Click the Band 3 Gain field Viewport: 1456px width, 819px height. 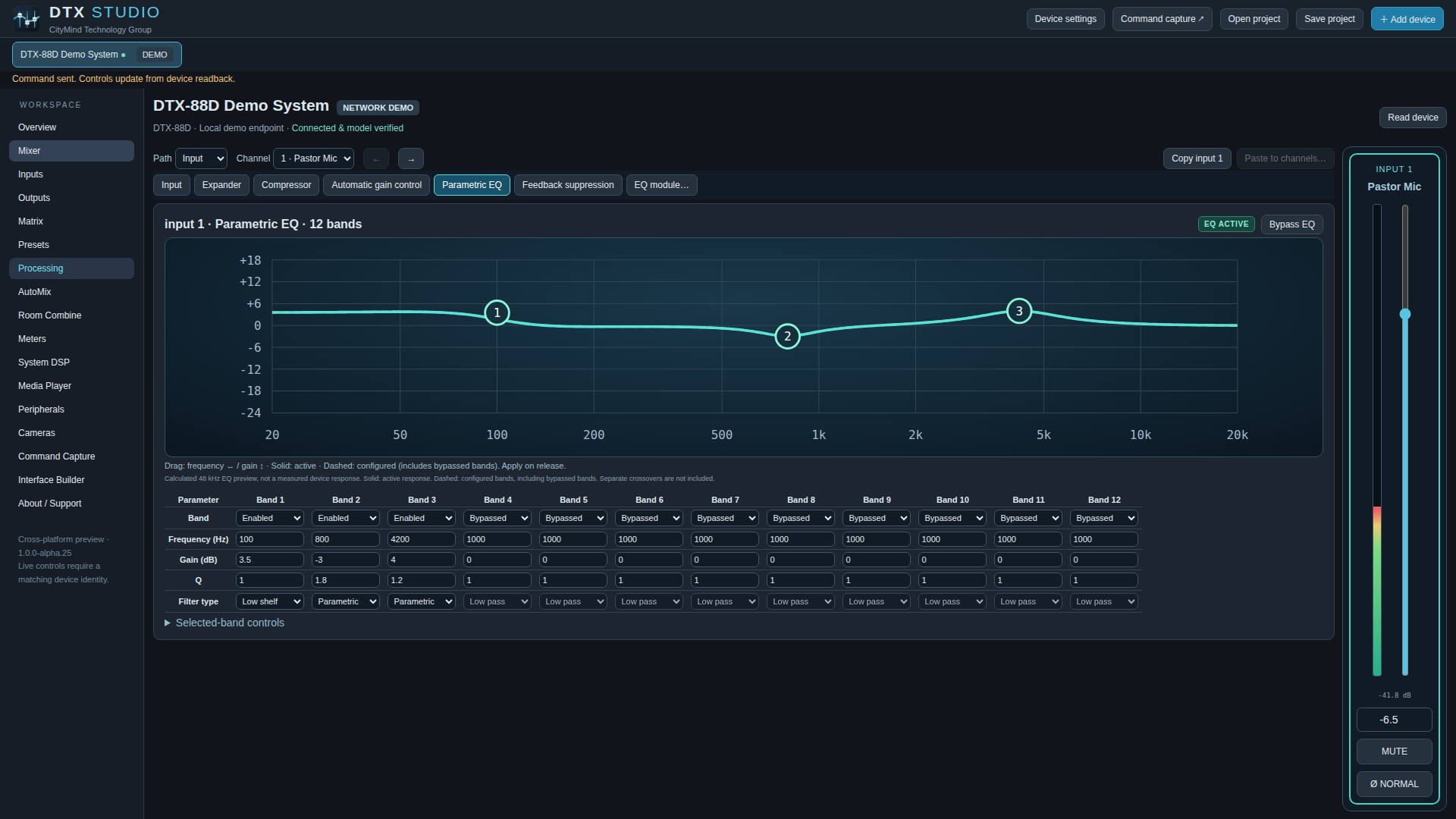(422, 560)
